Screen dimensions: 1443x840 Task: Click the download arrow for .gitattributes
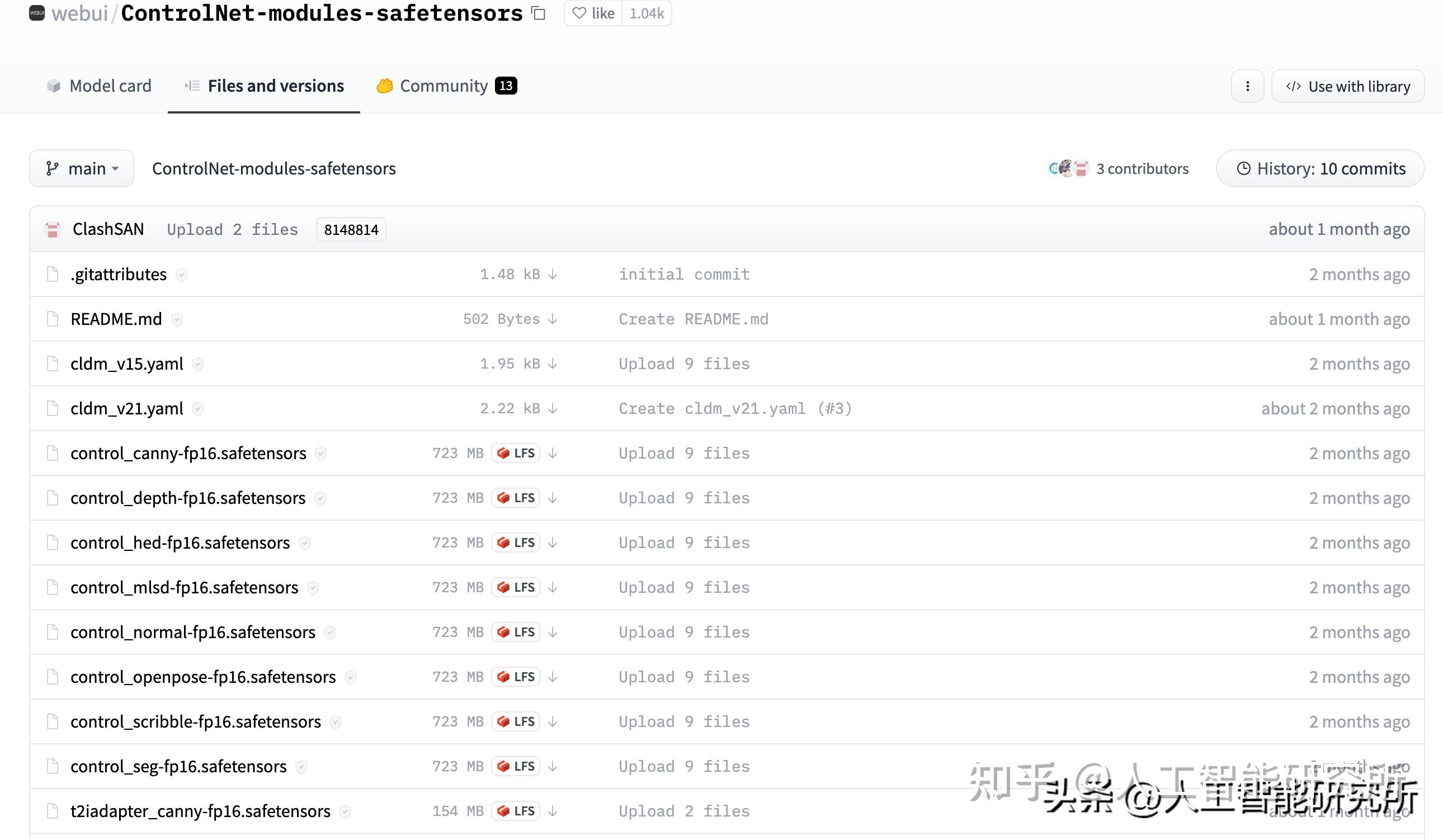553,274
